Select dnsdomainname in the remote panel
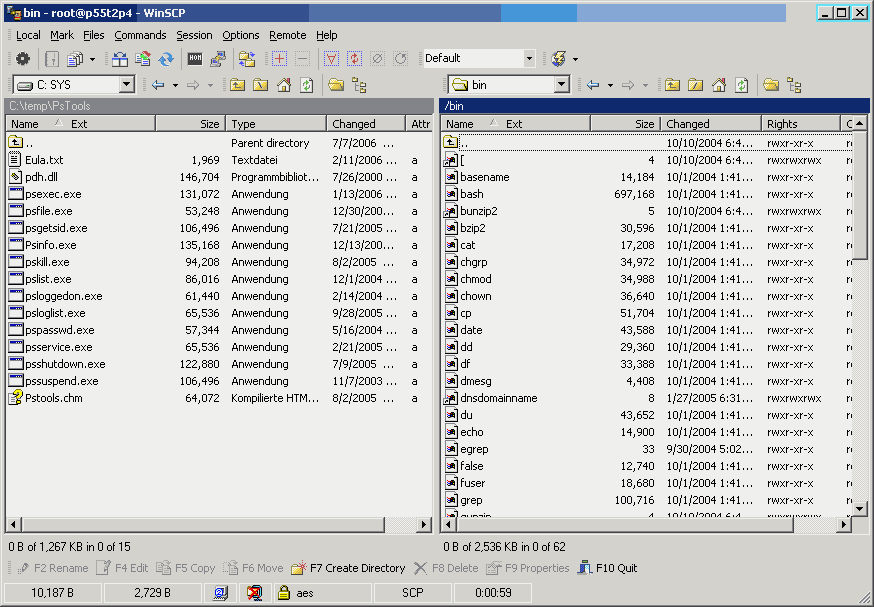This screenshot has height=607, width=874. 499,398
